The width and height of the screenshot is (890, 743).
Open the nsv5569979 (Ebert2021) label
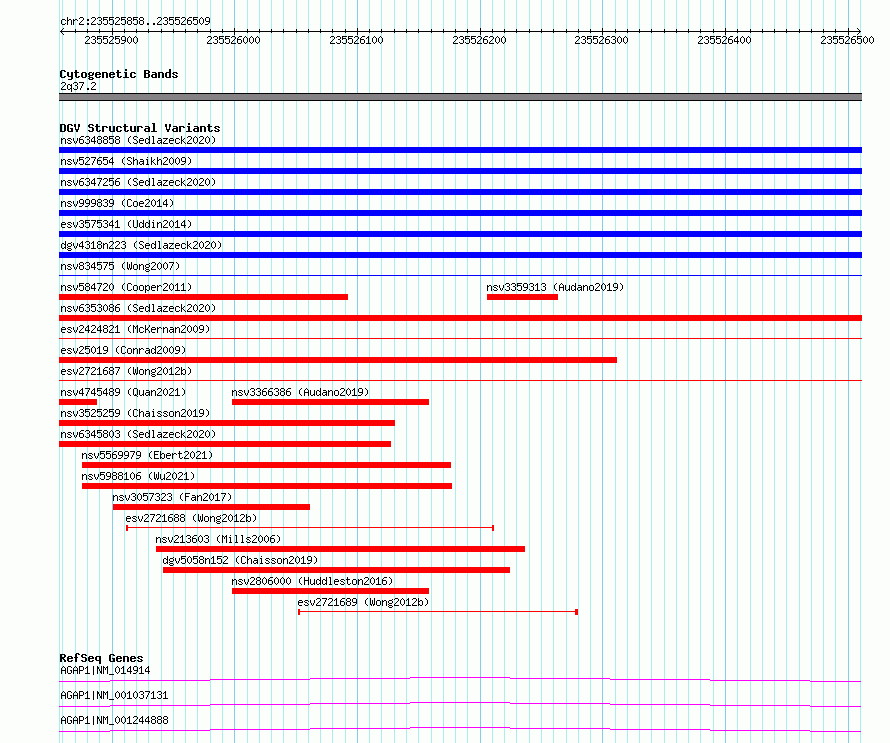pyautogui.click(x=147, y=455)
